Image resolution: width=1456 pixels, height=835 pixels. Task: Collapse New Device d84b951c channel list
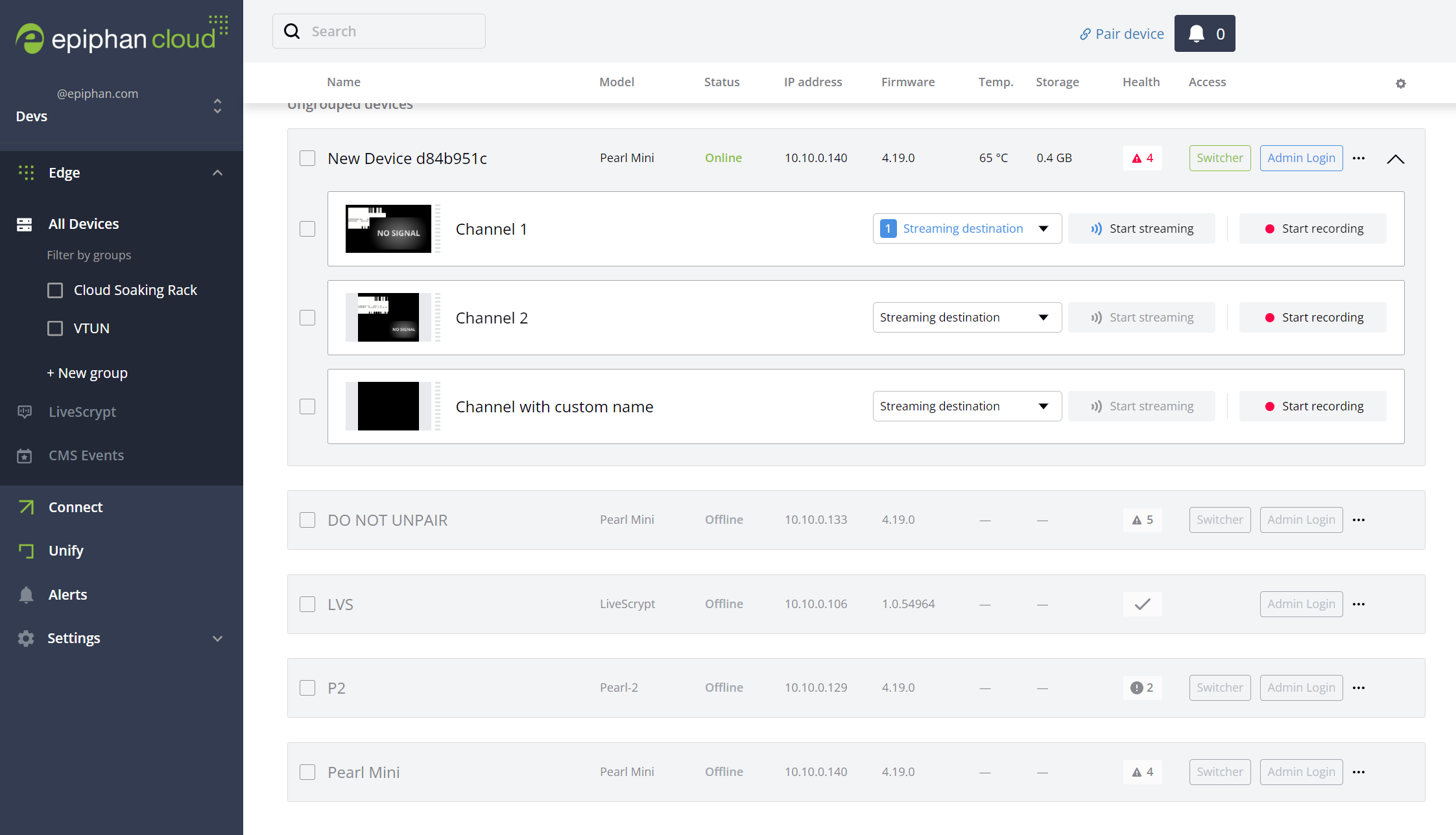1395,159
